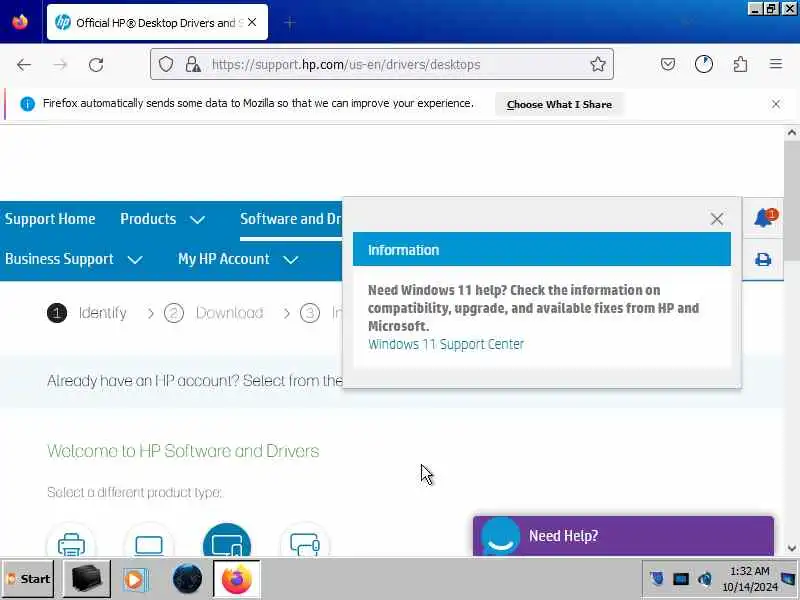Select the highlighted desktop product type icon
Image resolution: width=800 pixels, height=600 pixels.
click(x=227, y=542)
